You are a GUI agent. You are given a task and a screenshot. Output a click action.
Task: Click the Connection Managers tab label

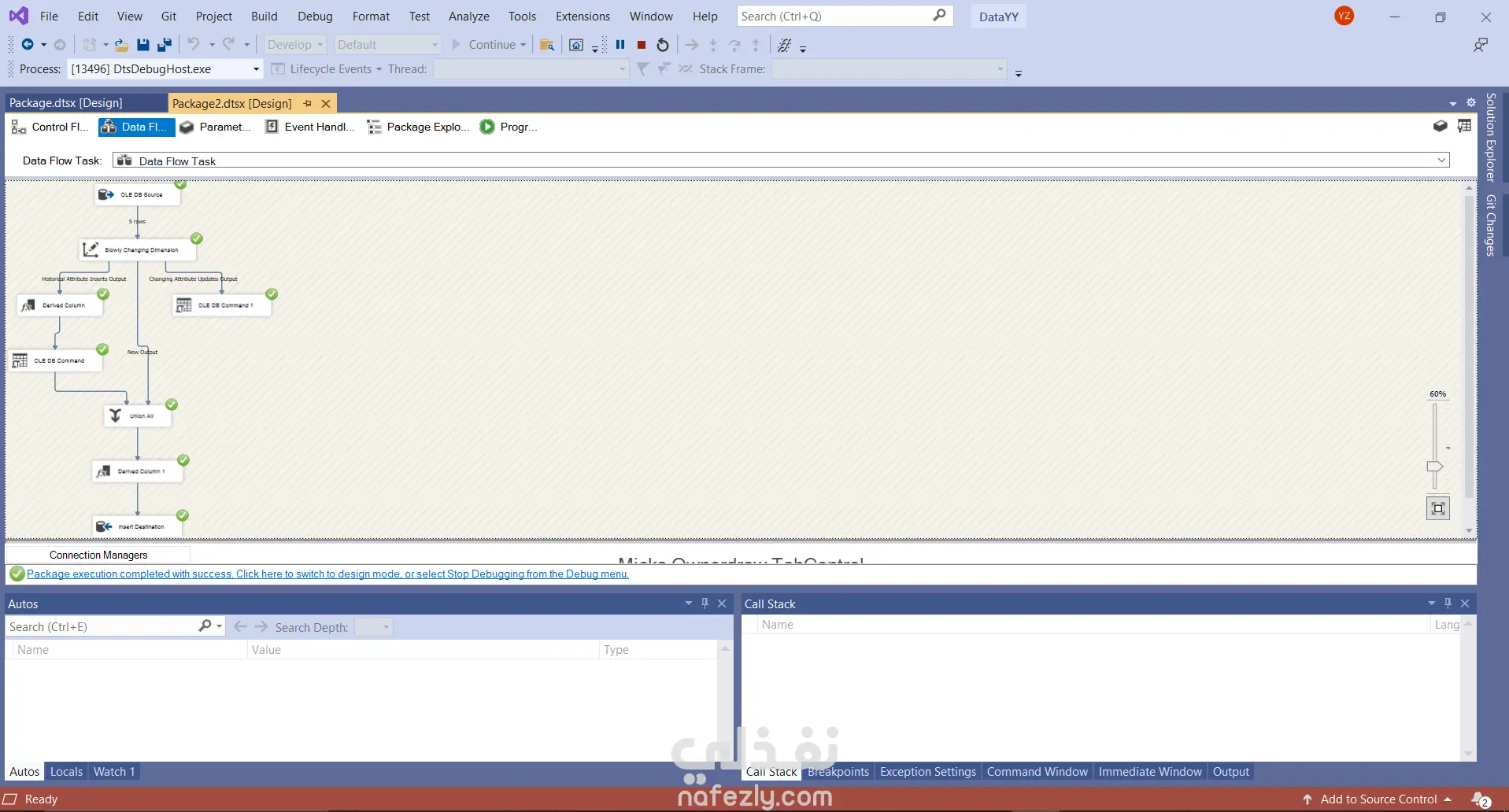click(x=98, y=555)
